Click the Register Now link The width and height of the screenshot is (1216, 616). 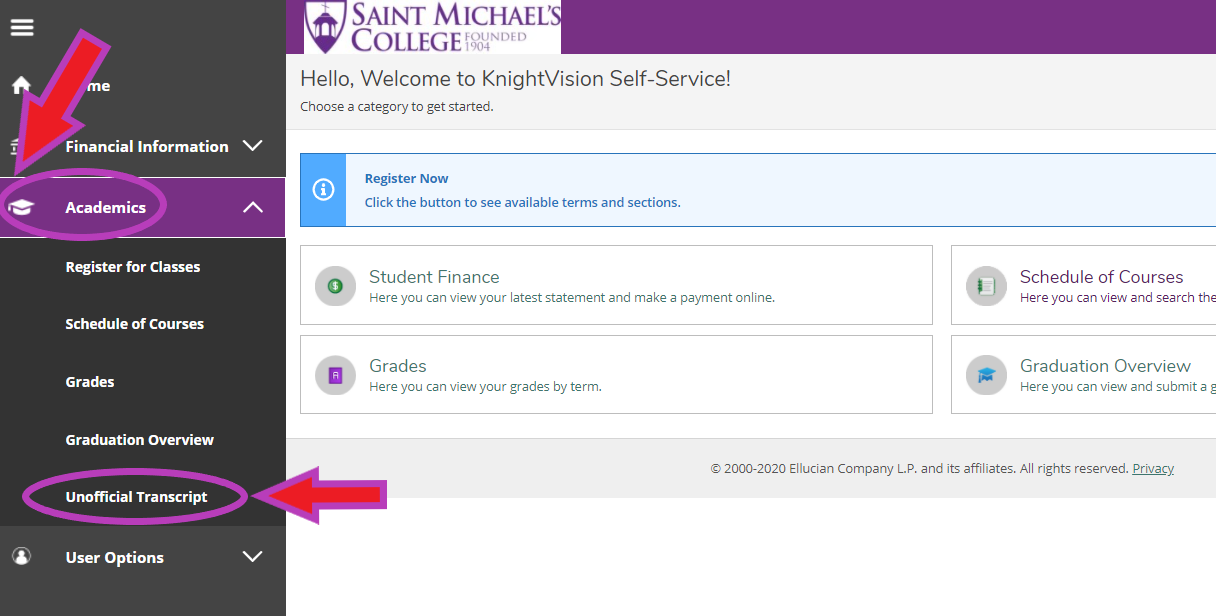click(407, 178)
